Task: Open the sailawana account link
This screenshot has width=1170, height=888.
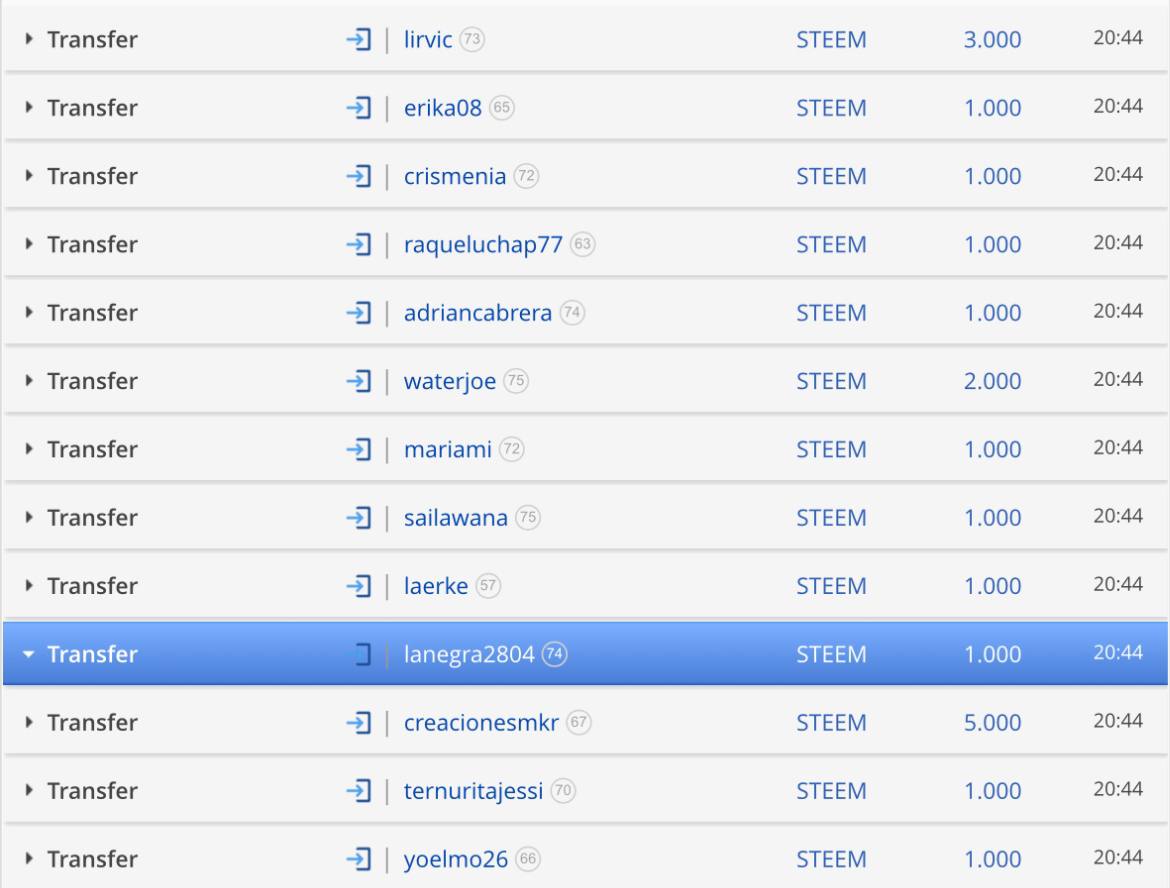Action: 455,518
